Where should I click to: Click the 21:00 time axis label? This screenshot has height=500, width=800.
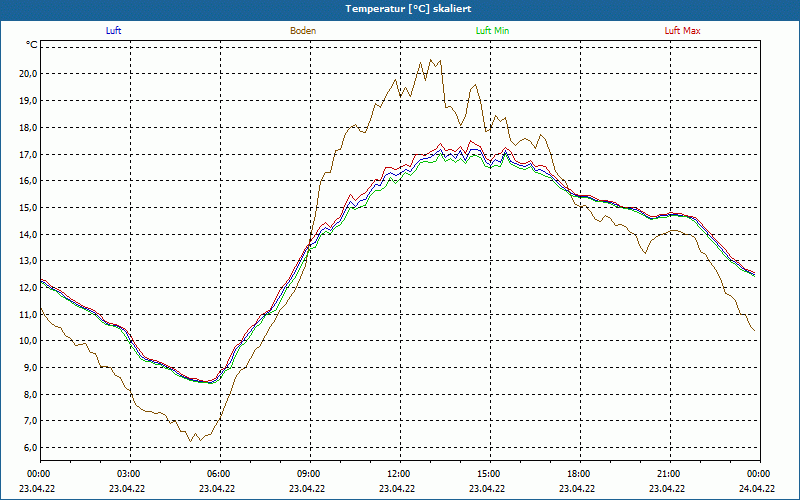(668, 474)
